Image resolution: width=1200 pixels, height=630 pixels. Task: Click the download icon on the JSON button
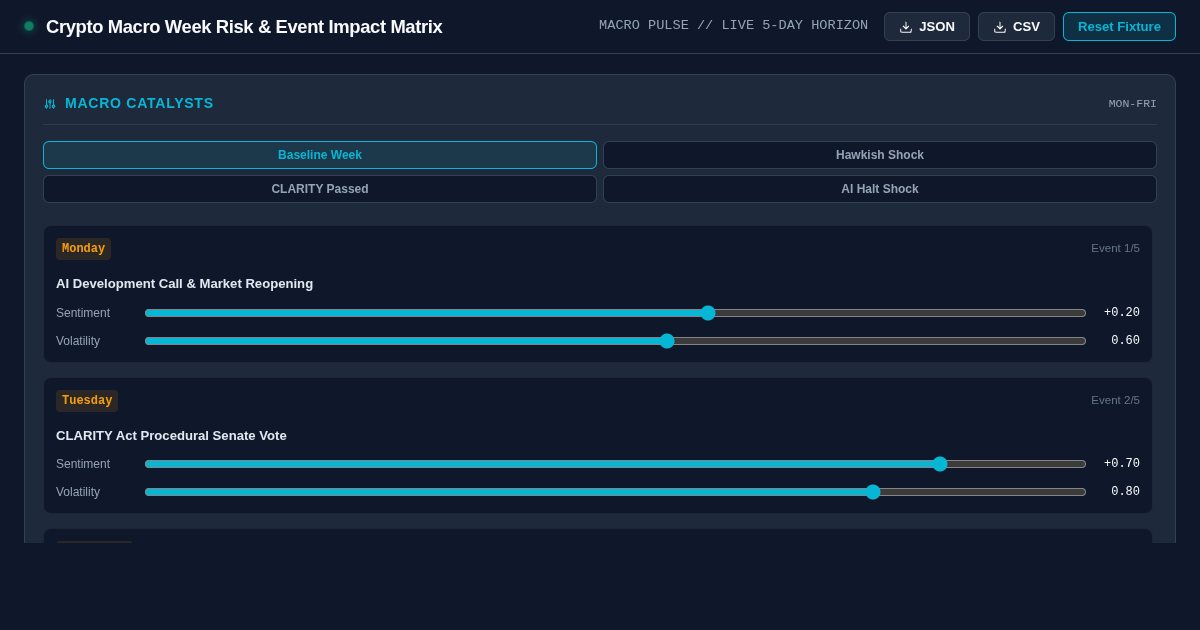[906, 27]
